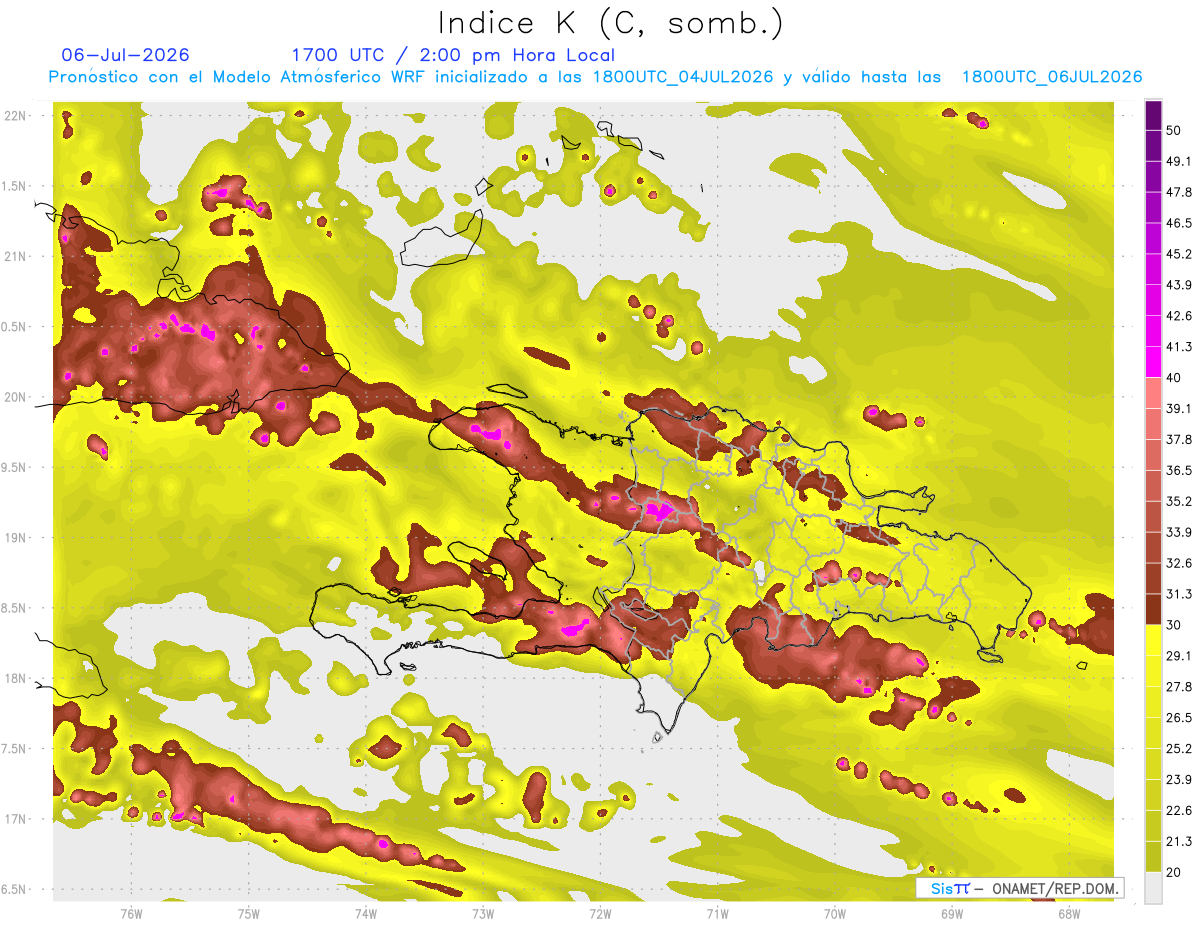The image size is (1200, 927).
Task: Click the "25.2" color scale value
Action: coord(1178,749)
